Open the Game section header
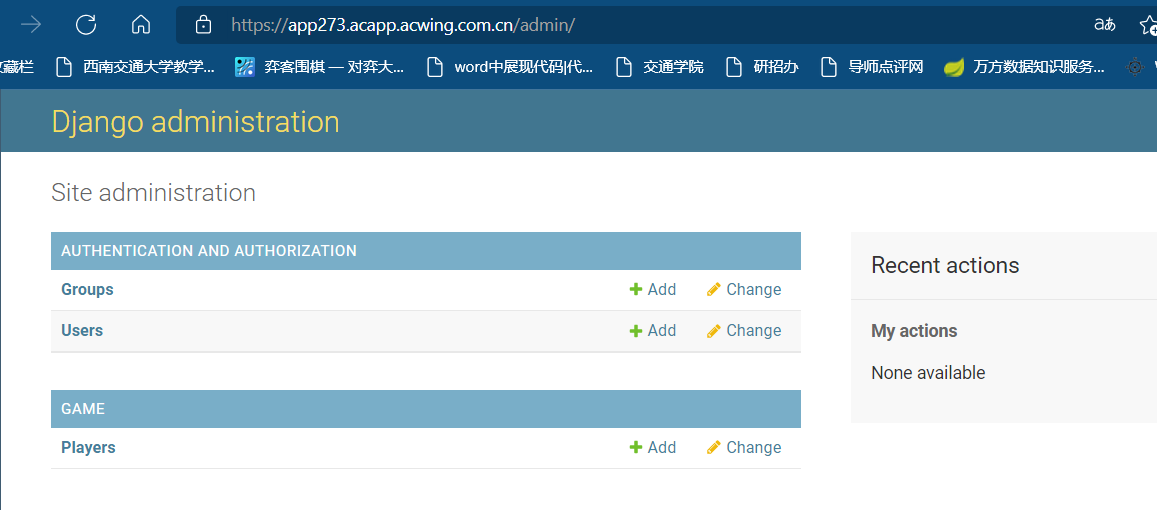Screen dimensions: 1157x510 click(83, 409)
